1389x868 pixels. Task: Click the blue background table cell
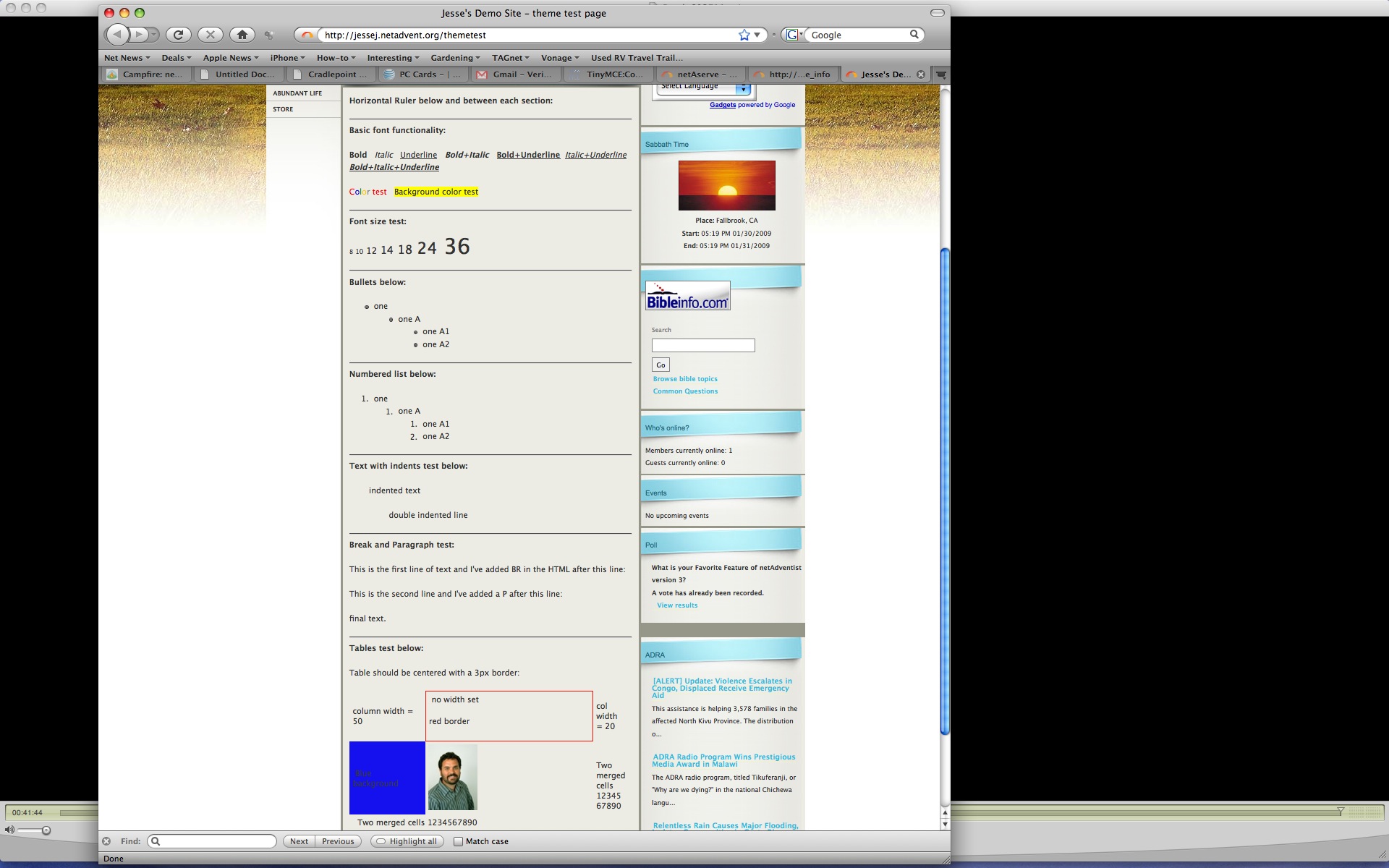click(x=387, y=778)
